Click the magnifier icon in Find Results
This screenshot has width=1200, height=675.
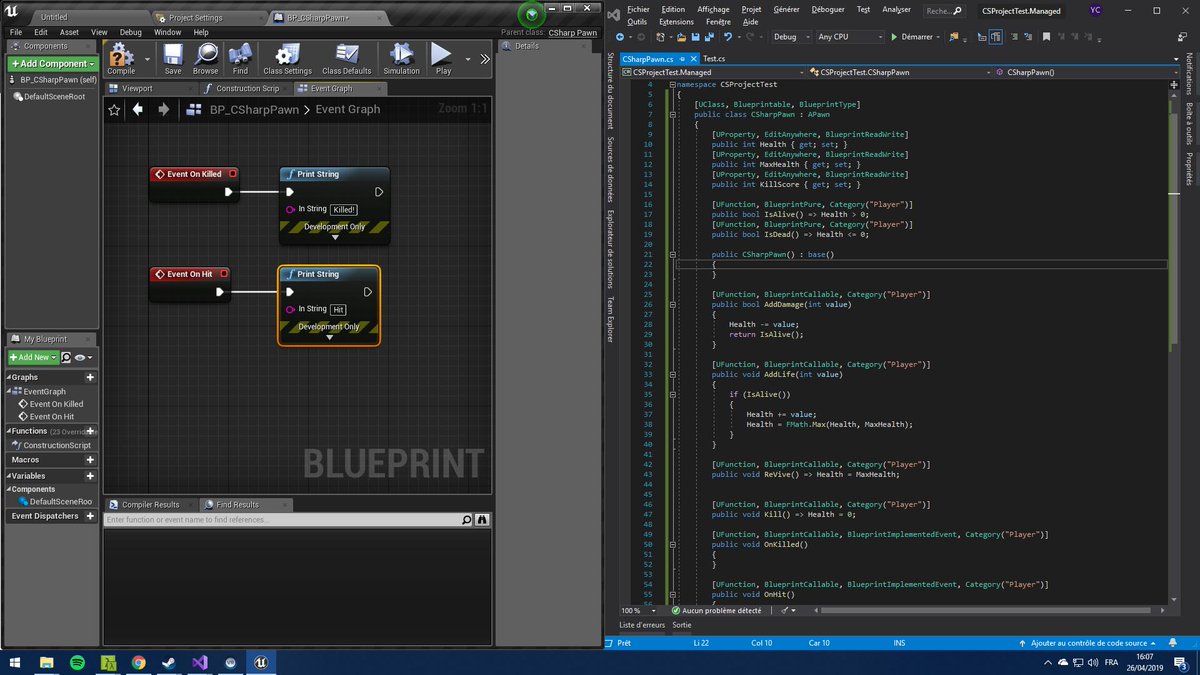(467, 520)
